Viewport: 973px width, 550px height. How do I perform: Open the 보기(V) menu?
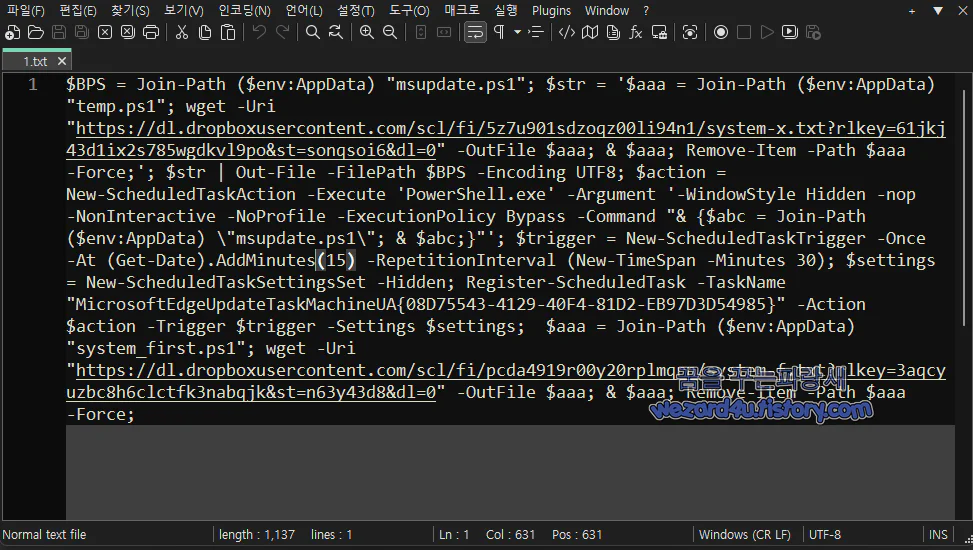[184, 11]
